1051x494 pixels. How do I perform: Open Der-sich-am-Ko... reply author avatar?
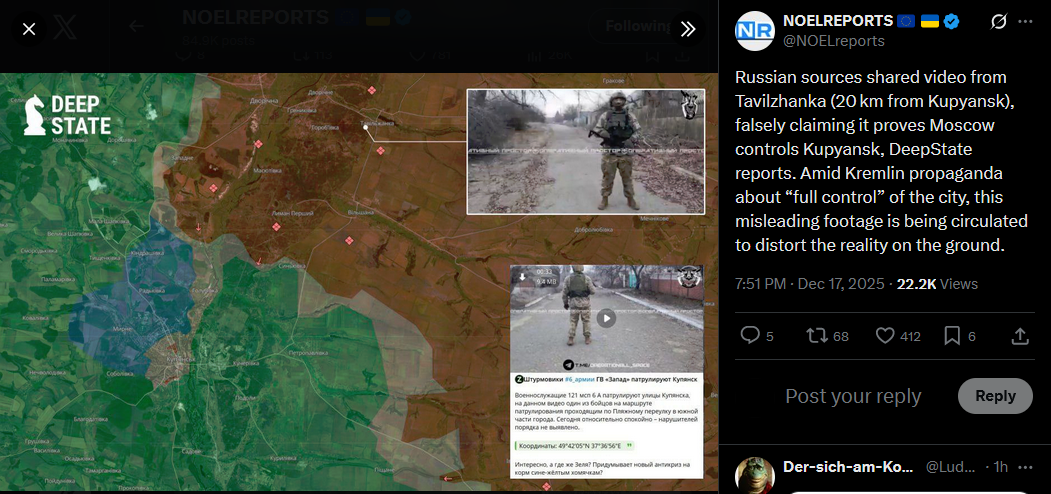(755, 475)
